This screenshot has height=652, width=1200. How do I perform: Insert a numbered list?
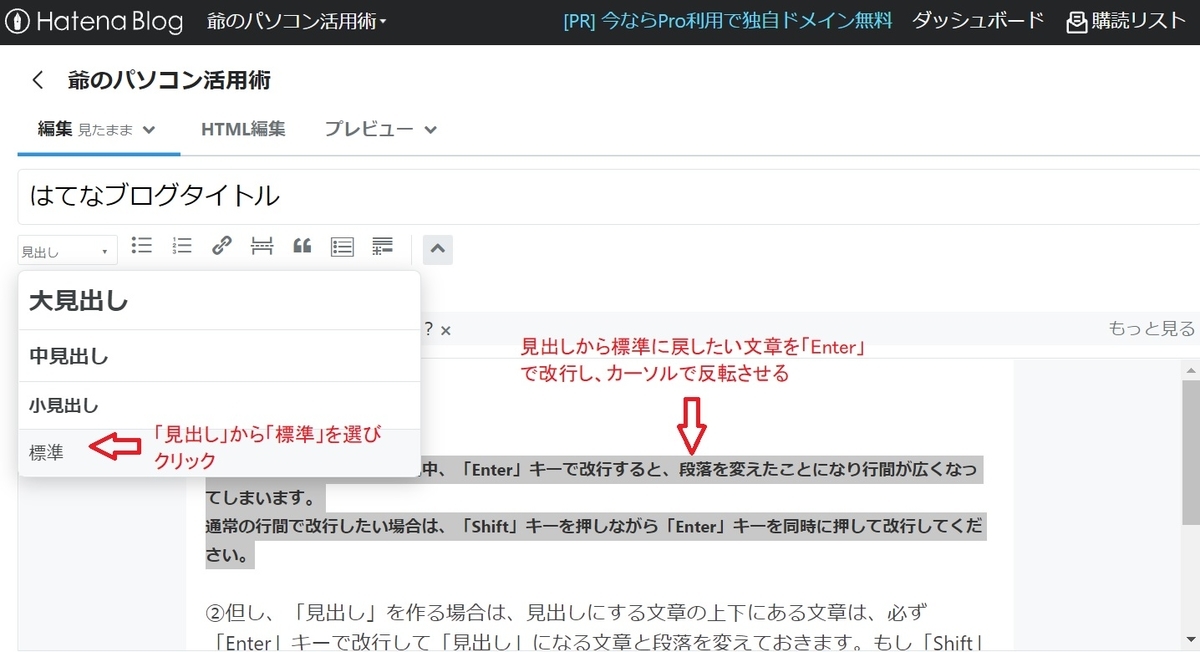tap(181, 246)
